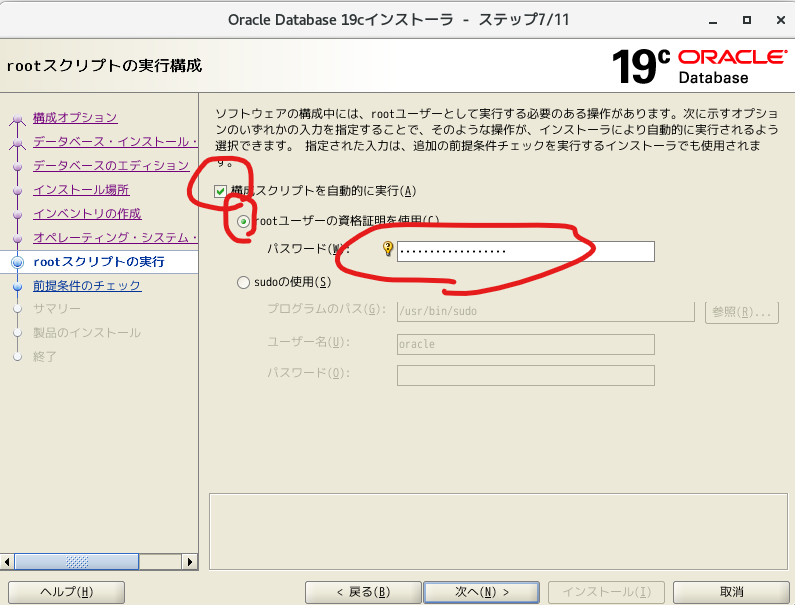This screenshot has width=795, height=605.
Task: Select rootスクリプトの実行 step
Action: click(x=99, y=262)
